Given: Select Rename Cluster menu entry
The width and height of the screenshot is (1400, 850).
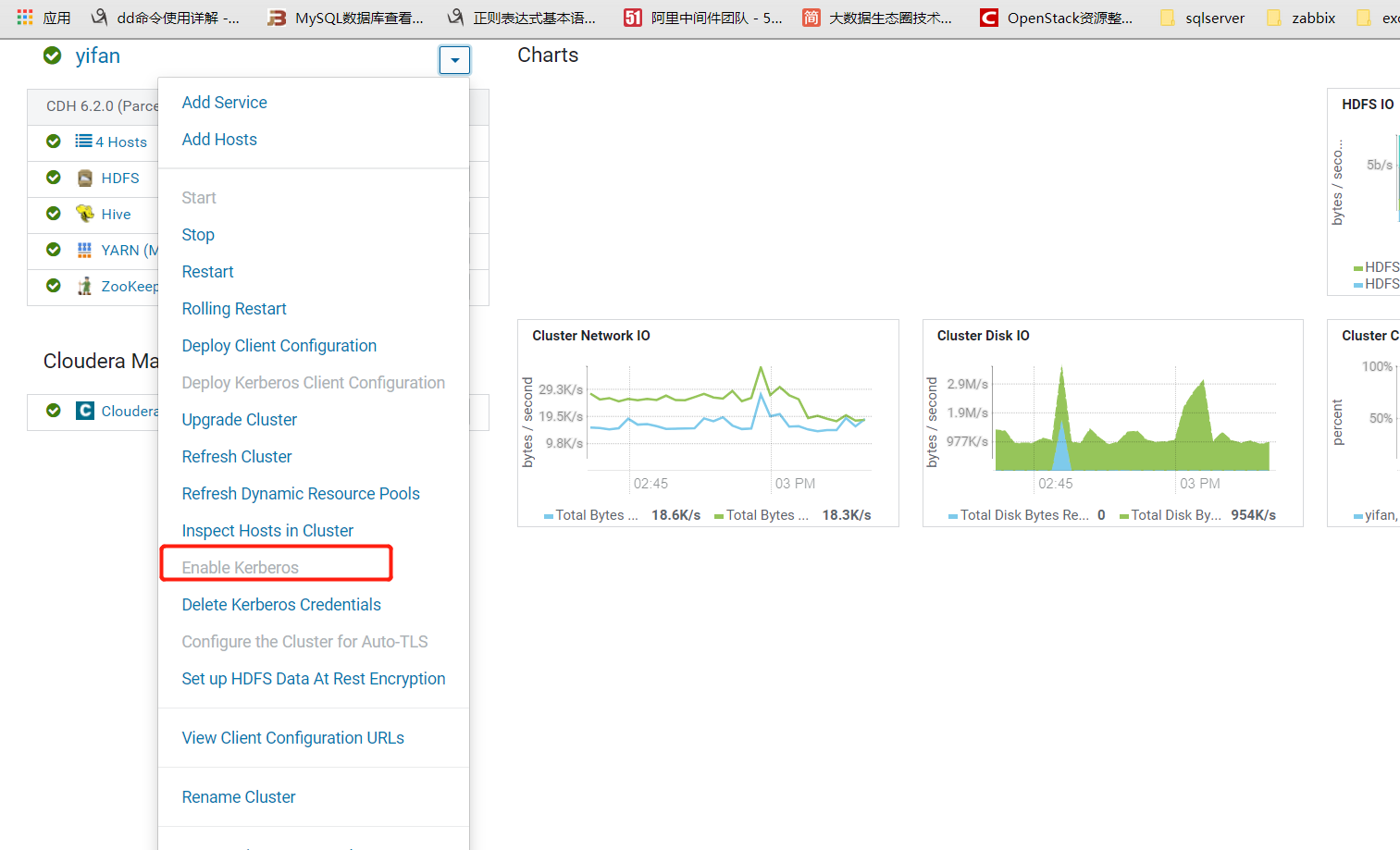Looking at the screenshot, I should [239, 797].
